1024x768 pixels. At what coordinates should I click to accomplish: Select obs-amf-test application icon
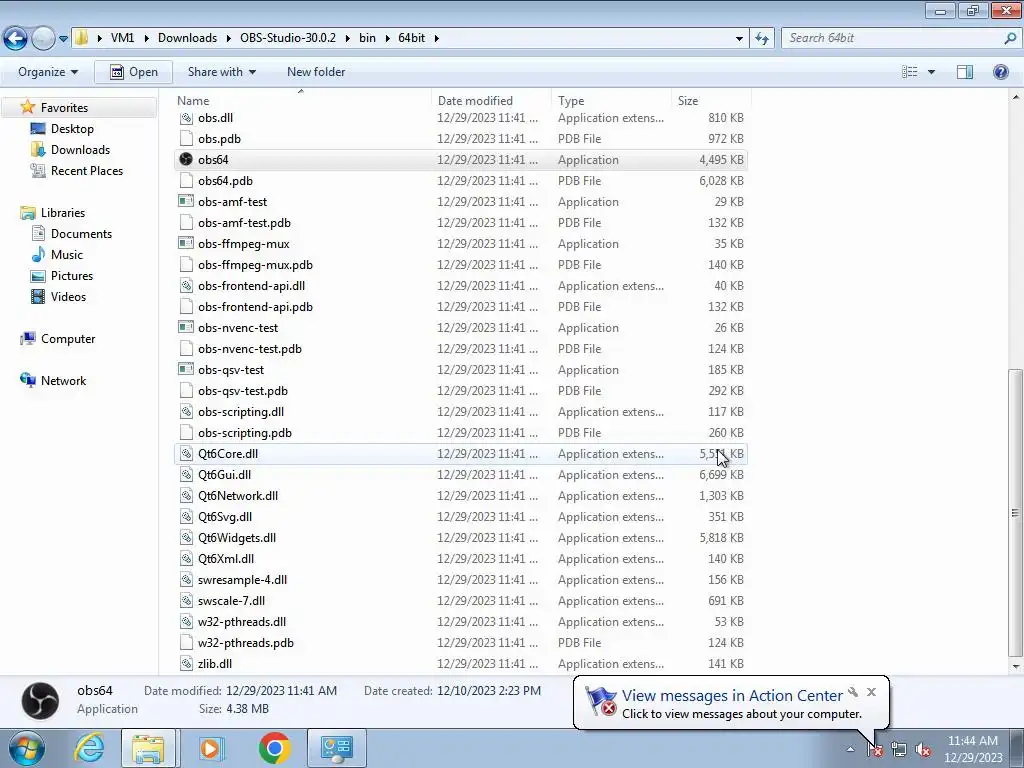pyautogui.click(x=186, y=201)
